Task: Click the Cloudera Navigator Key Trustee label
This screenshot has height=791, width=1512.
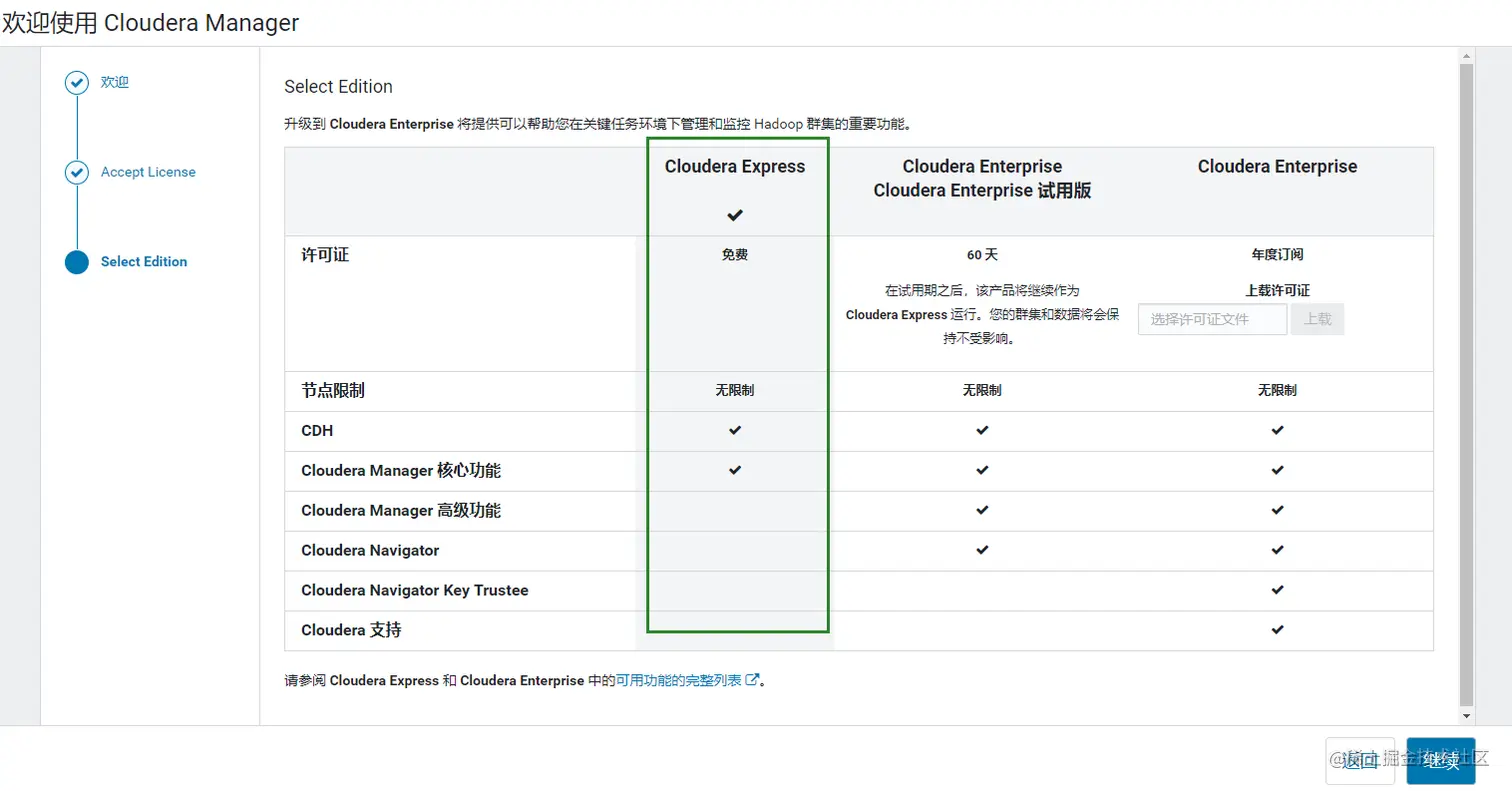Action: [415, 590]
